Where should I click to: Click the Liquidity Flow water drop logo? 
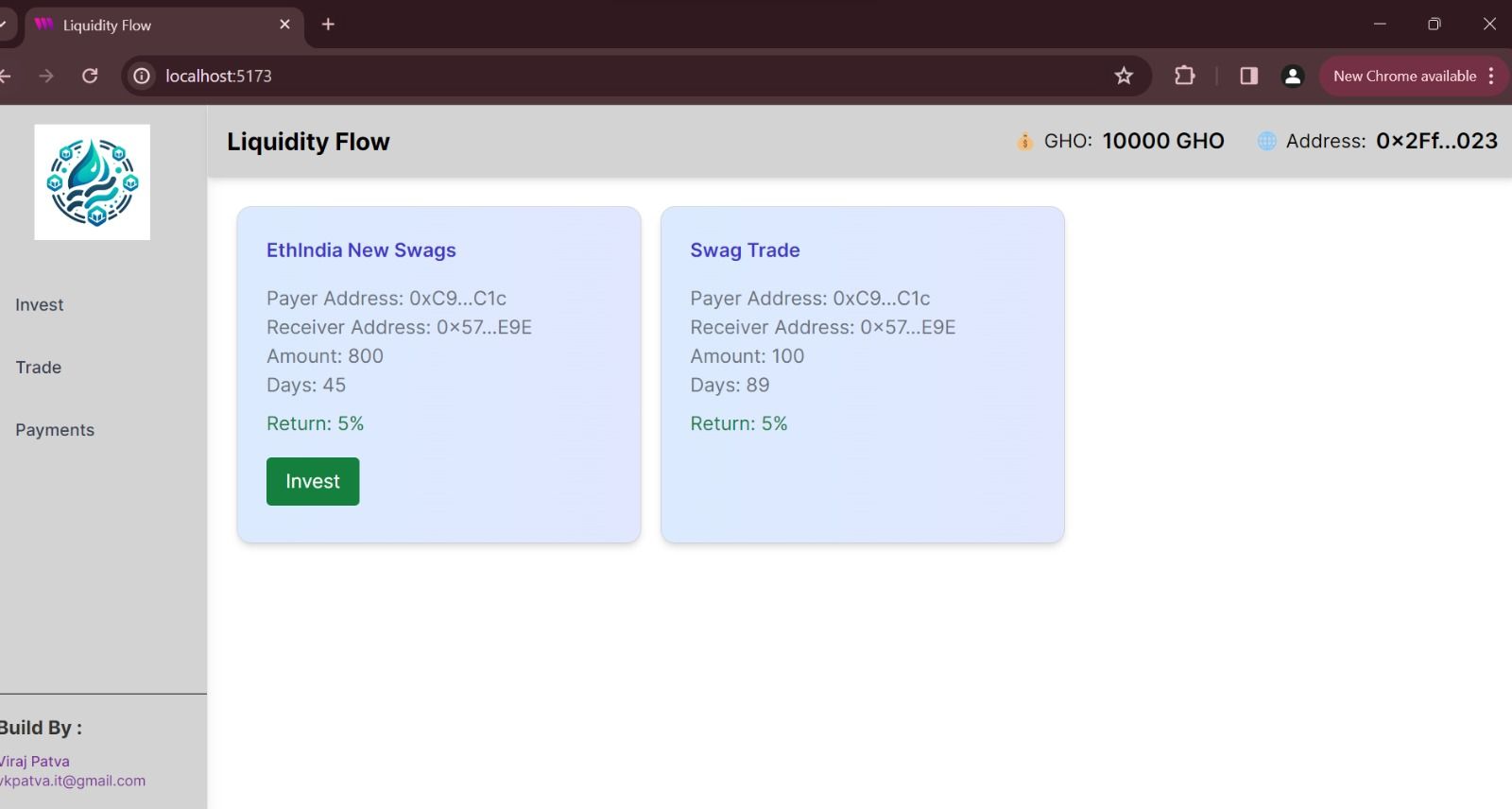(x=93, y=182)
